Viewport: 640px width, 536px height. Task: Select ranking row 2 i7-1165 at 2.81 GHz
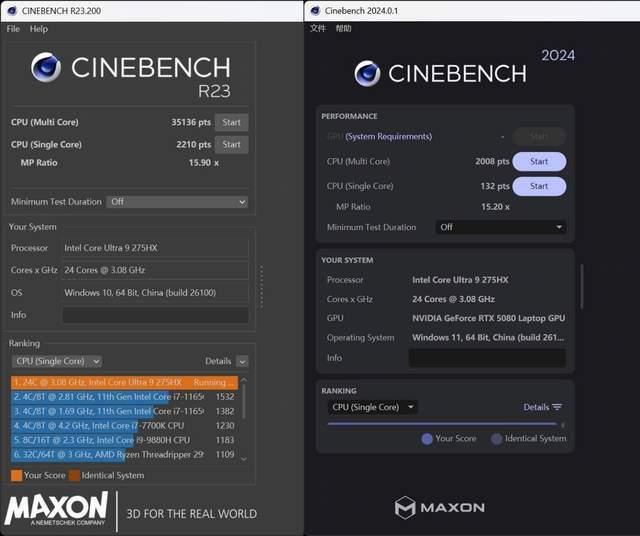124,397
